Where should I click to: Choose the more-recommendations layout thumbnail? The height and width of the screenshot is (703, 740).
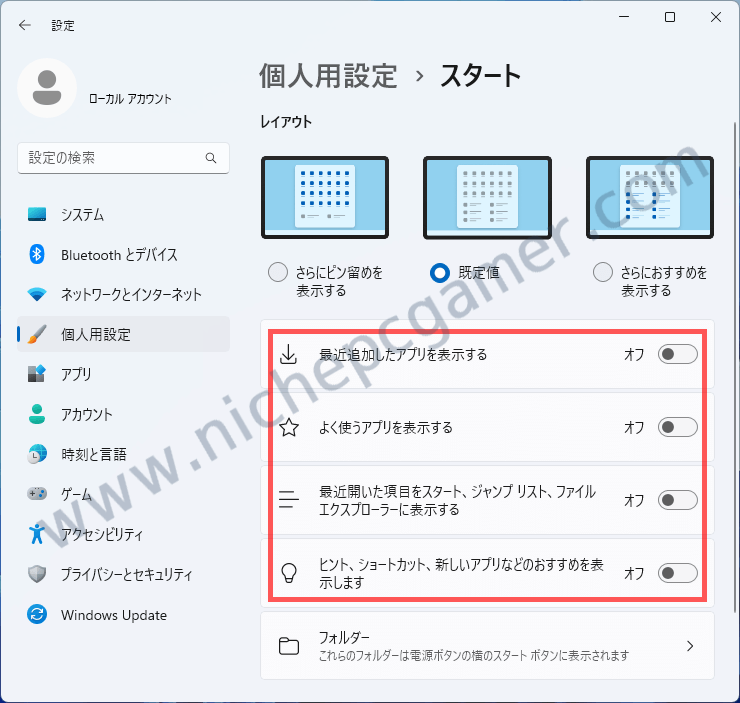tap(650, 197)
